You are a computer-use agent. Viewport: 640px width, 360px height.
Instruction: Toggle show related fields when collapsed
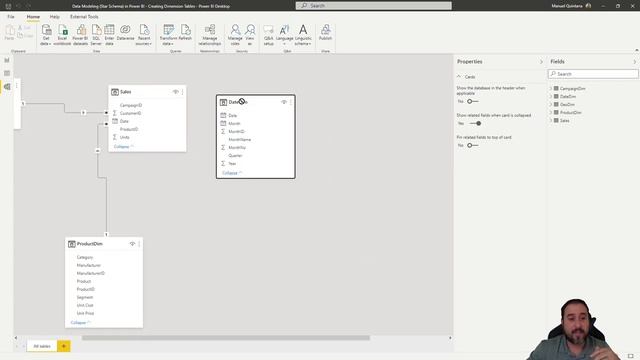click(x=475, y=123)
